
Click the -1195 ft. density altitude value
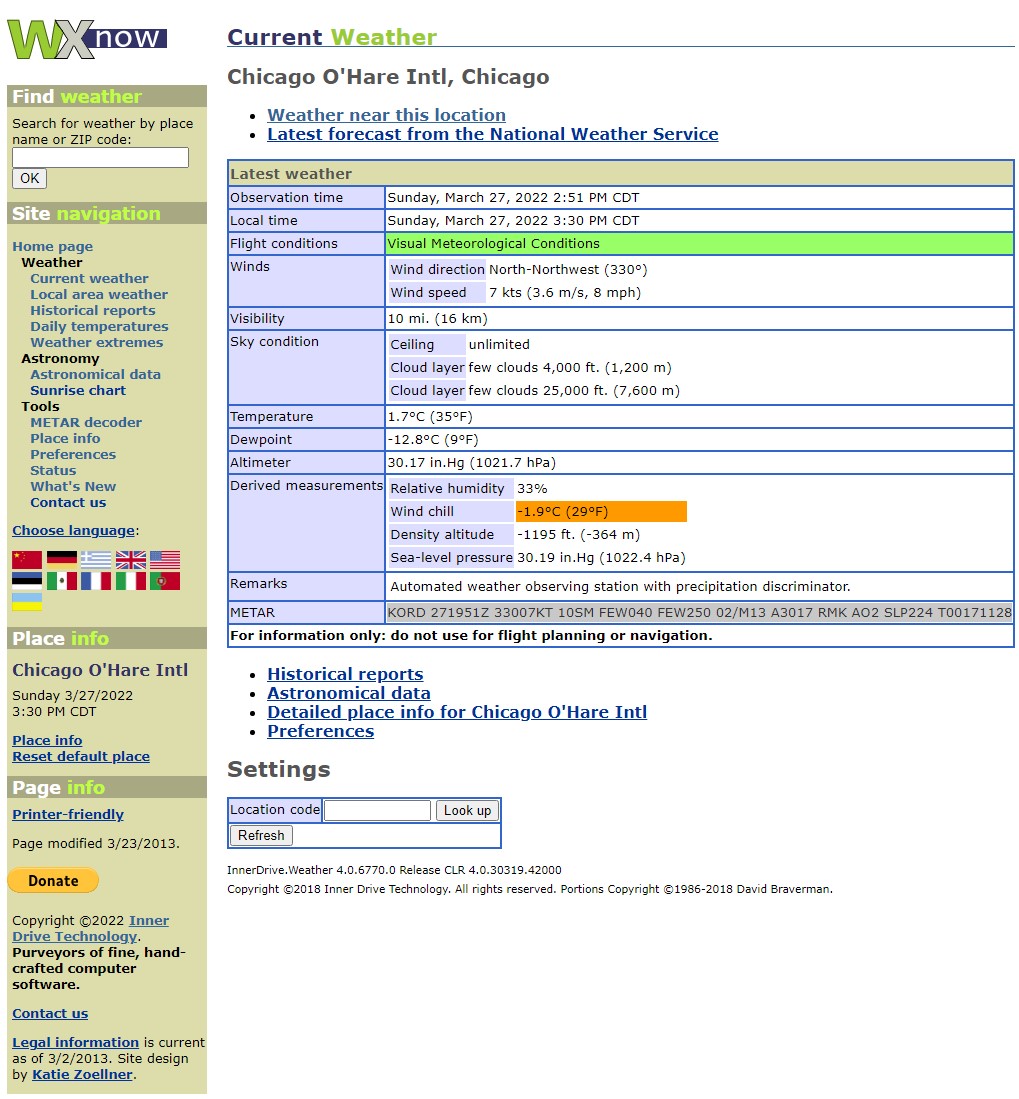point(578,535)
